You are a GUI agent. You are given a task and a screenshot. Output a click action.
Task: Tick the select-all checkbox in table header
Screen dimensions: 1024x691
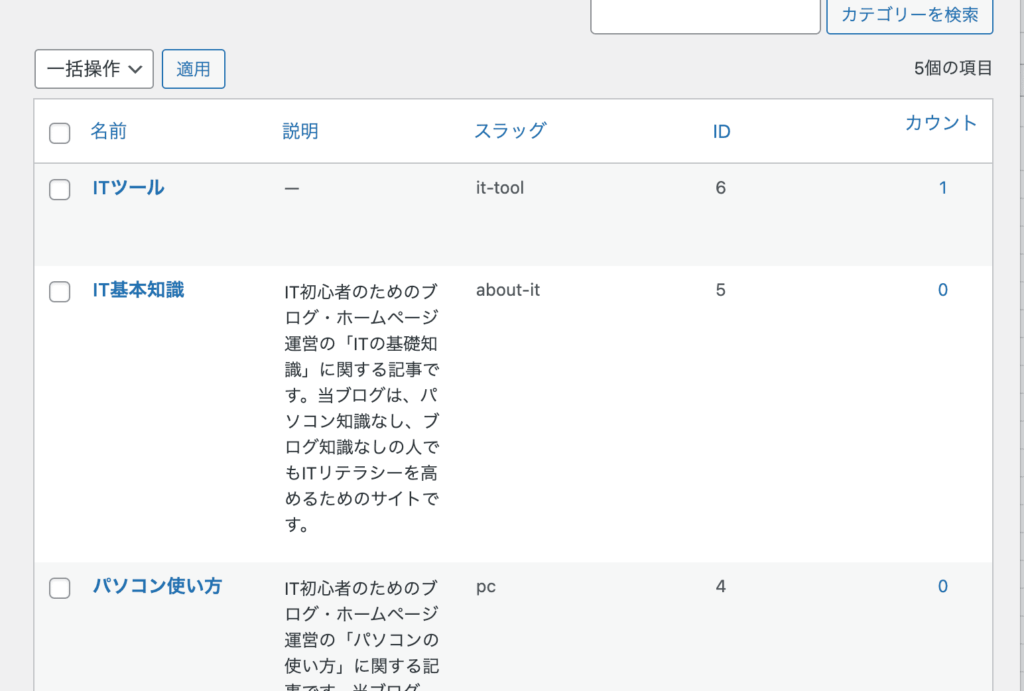click(x=59, y=133)
